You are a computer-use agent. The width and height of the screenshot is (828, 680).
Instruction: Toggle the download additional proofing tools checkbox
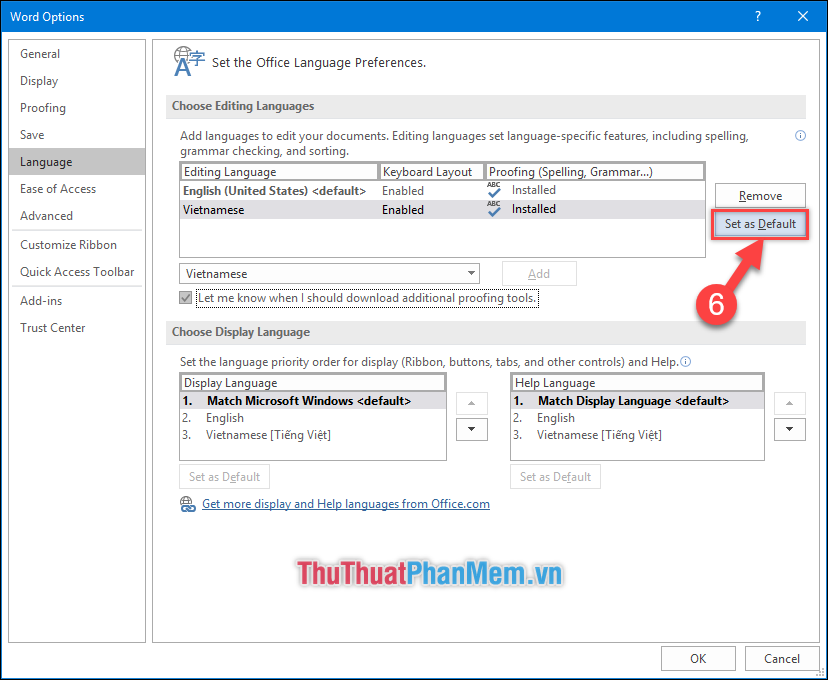point(185,298)
